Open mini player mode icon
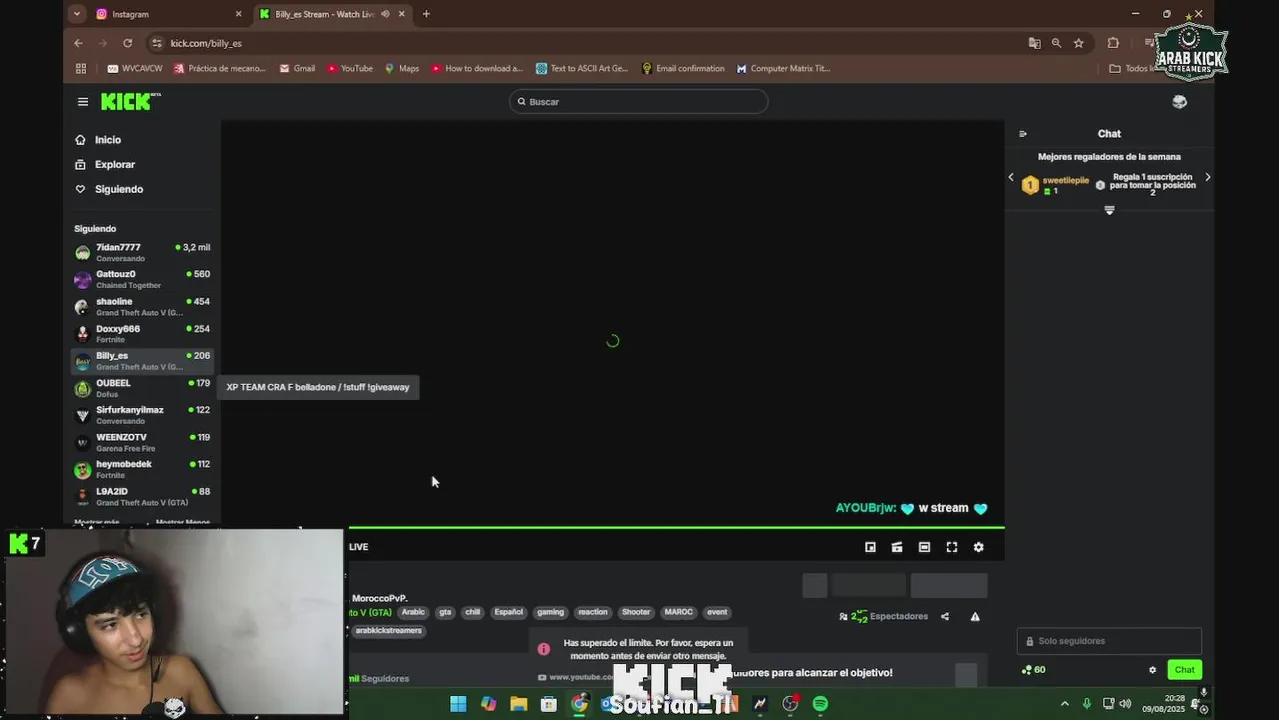The width and height of the screenshot is (1279, 720). 870,547
